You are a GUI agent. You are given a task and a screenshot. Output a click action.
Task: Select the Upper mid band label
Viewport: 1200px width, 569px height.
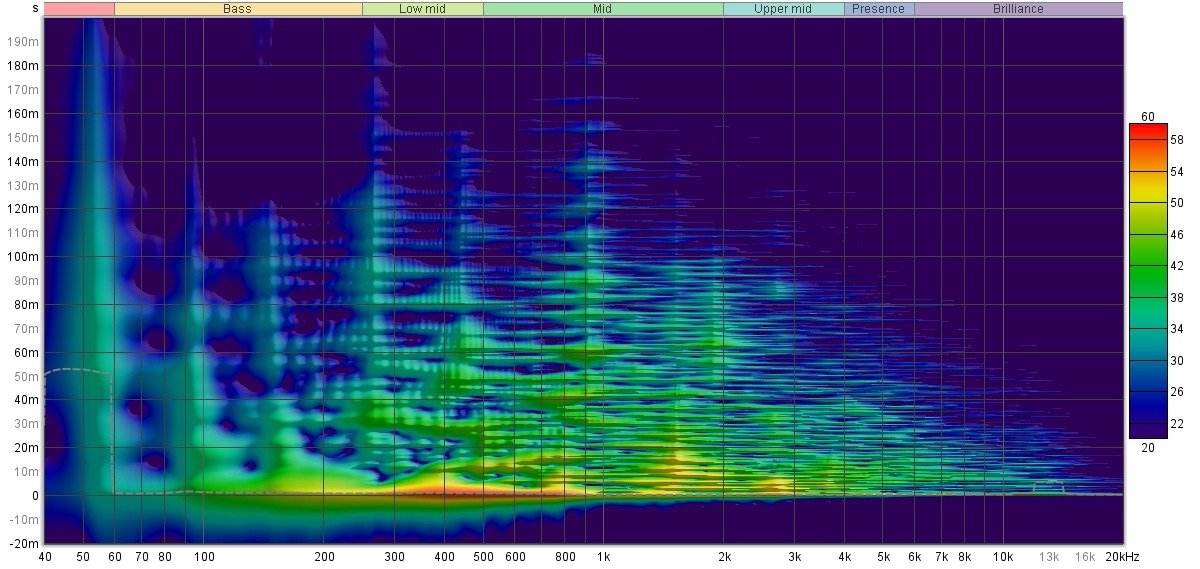tap(783, 9)
